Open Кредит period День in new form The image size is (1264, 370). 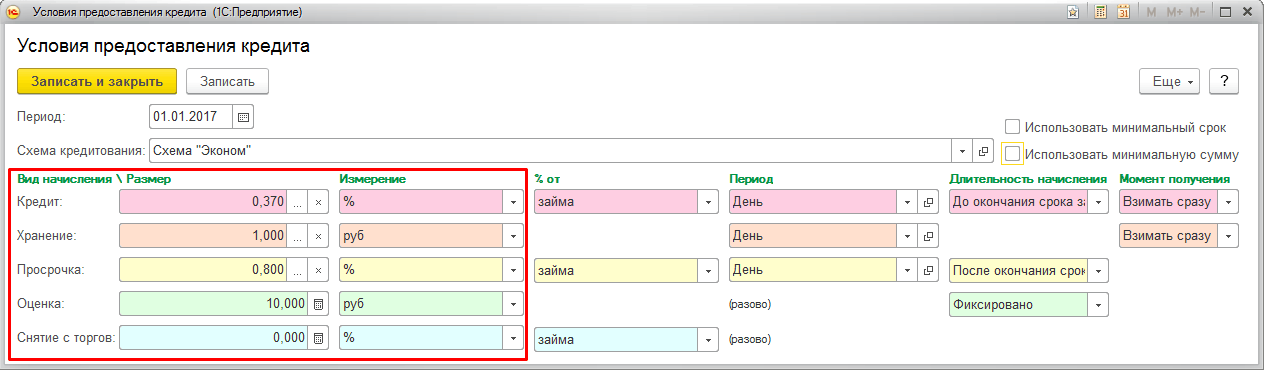coord(928,202)
